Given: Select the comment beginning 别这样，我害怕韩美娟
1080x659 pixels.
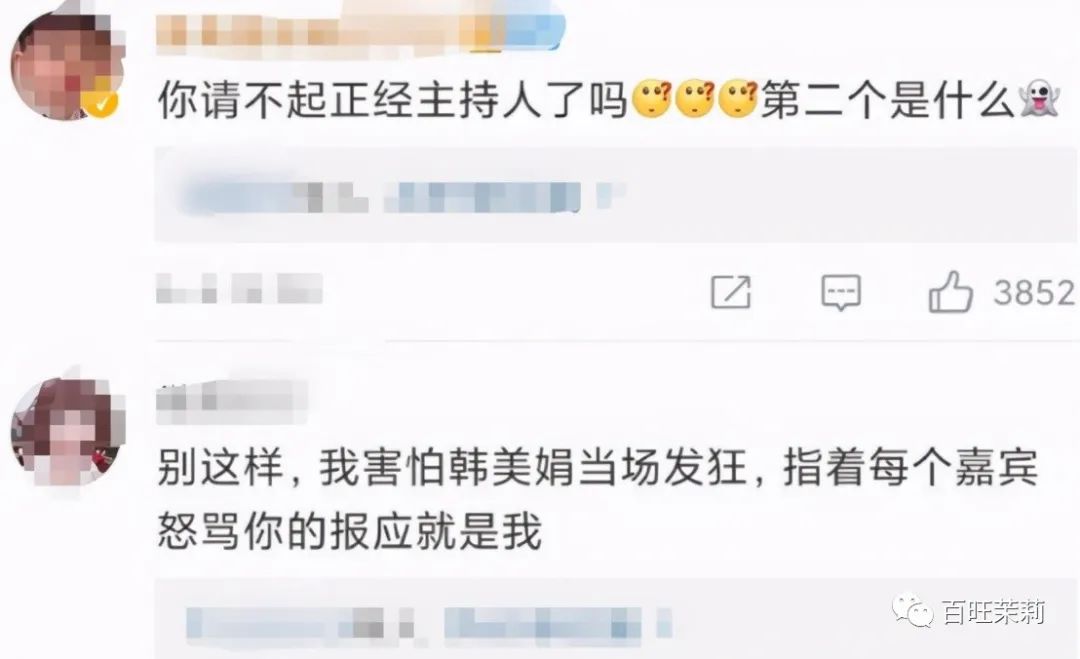Looking at the screenshot, I should [598, 499].
